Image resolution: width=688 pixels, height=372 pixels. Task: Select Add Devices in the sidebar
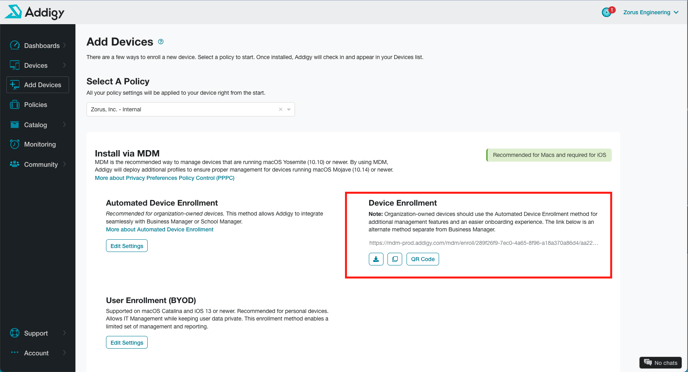[x=38, y=85]
